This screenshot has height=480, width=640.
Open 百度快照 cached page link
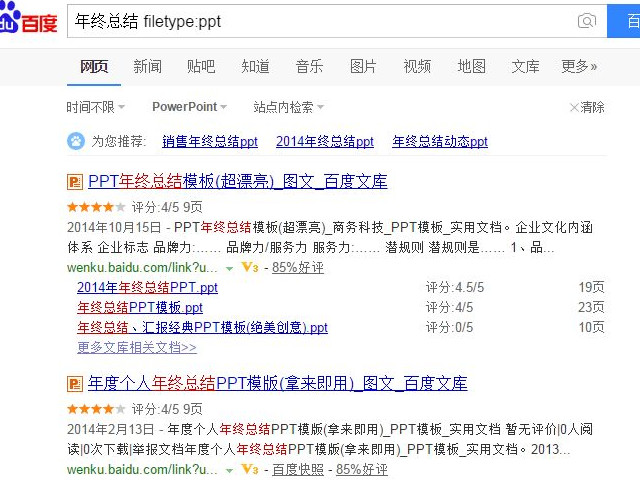[x=298, y=470]
